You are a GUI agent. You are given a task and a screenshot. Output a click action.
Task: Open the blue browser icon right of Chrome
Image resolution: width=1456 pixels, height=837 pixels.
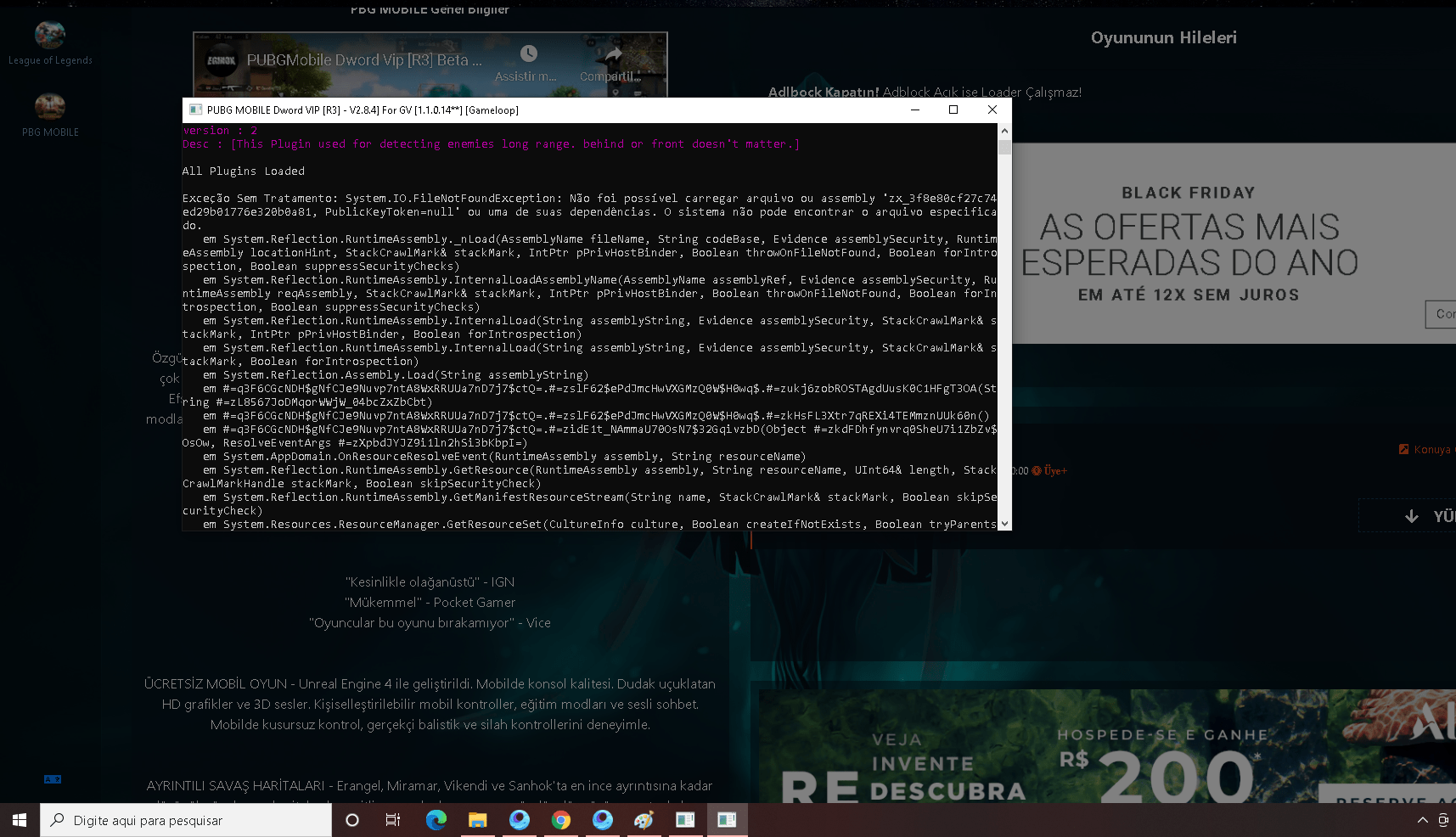pyautogui.click(x=603, y=820)
